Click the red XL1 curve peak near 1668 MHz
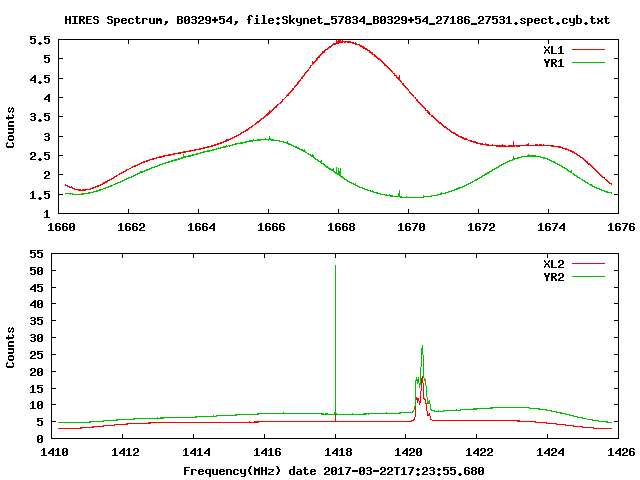Viewport: 640px width, 480px height. pos(343,42)
